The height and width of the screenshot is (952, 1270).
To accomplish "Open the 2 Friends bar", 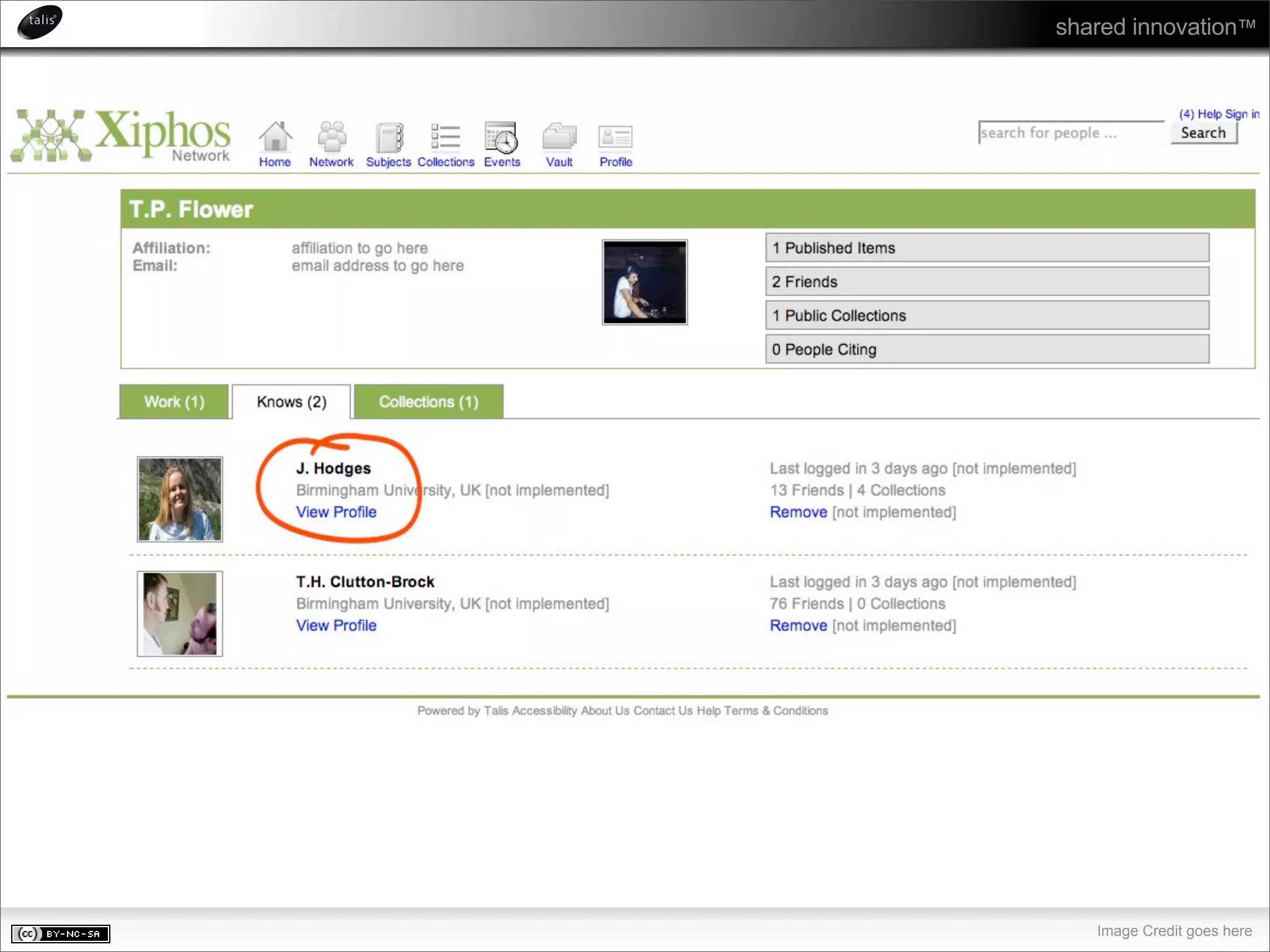I will click(x=987, y=281).
